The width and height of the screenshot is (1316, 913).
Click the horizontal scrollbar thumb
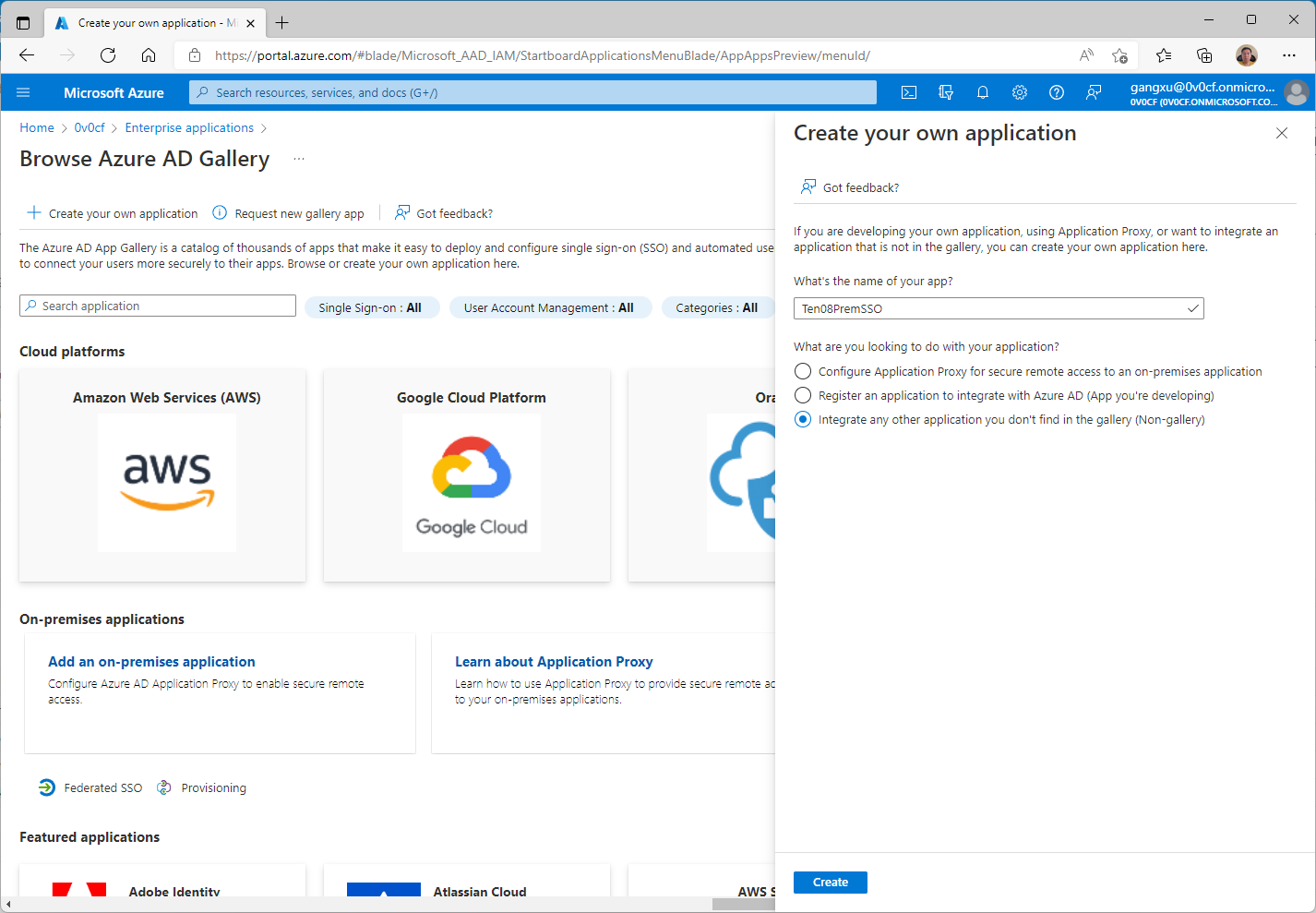[744, 905]
